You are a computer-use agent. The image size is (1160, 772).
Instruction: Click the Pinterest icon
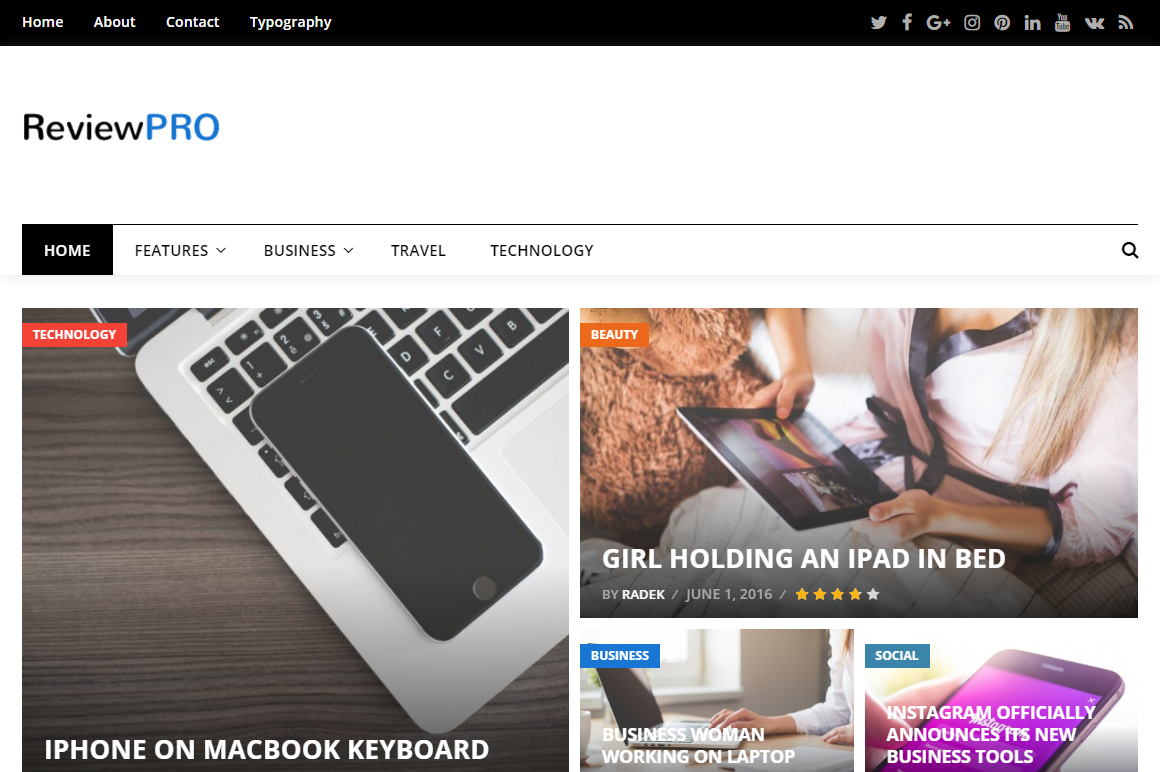(x=1002, y=22)
